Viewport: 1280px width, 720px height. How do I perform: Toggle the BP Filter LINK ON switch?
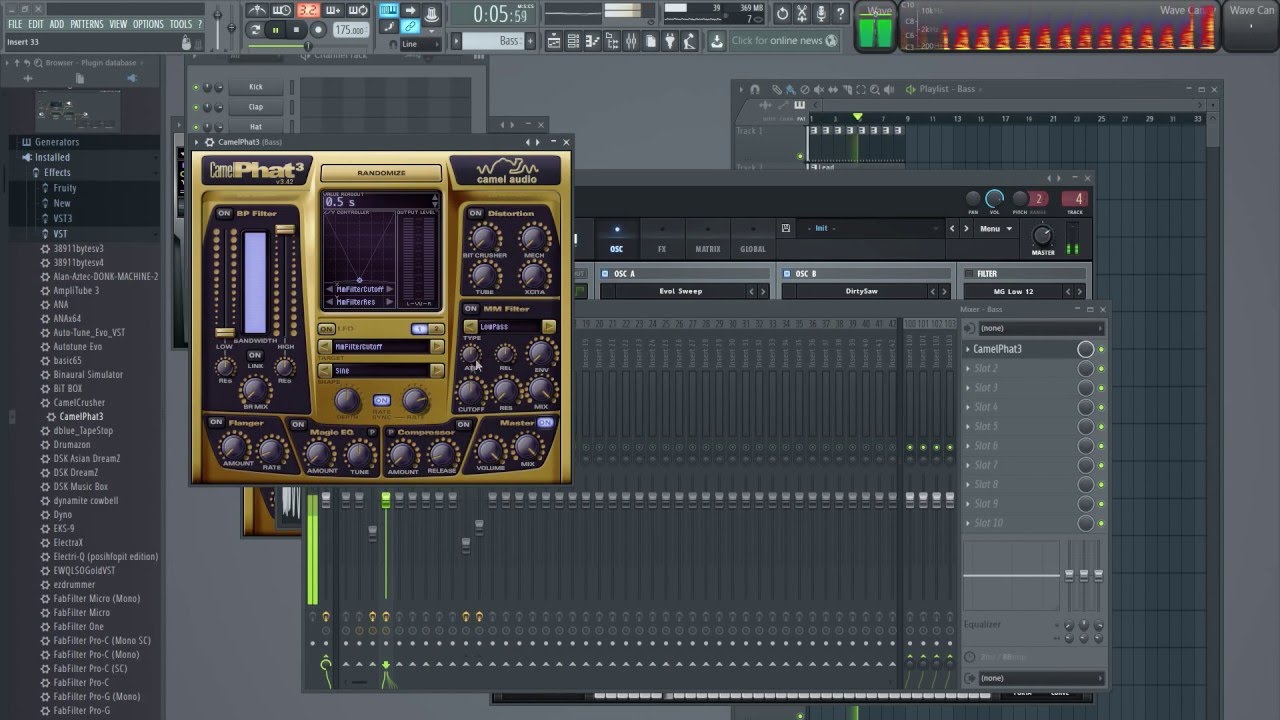(255, 355)
